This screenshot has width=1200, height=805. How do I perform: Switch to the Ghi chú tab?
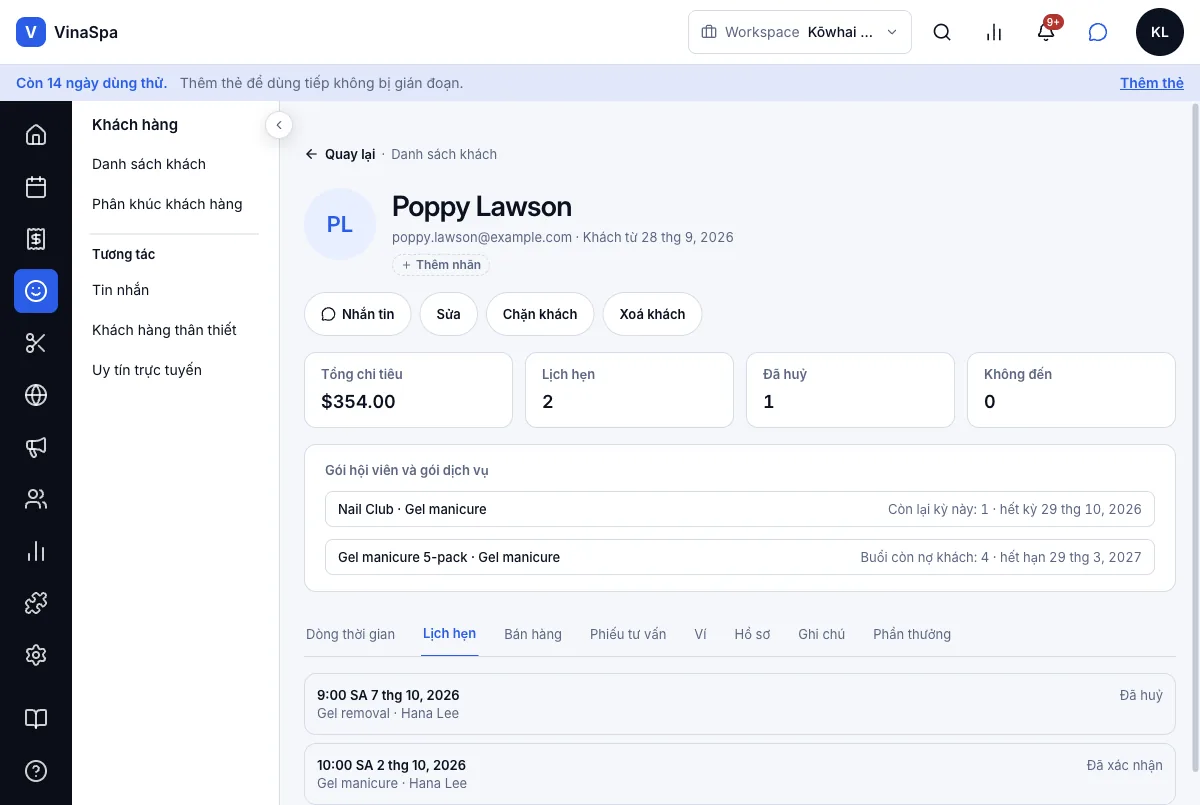tap(822, 634)
